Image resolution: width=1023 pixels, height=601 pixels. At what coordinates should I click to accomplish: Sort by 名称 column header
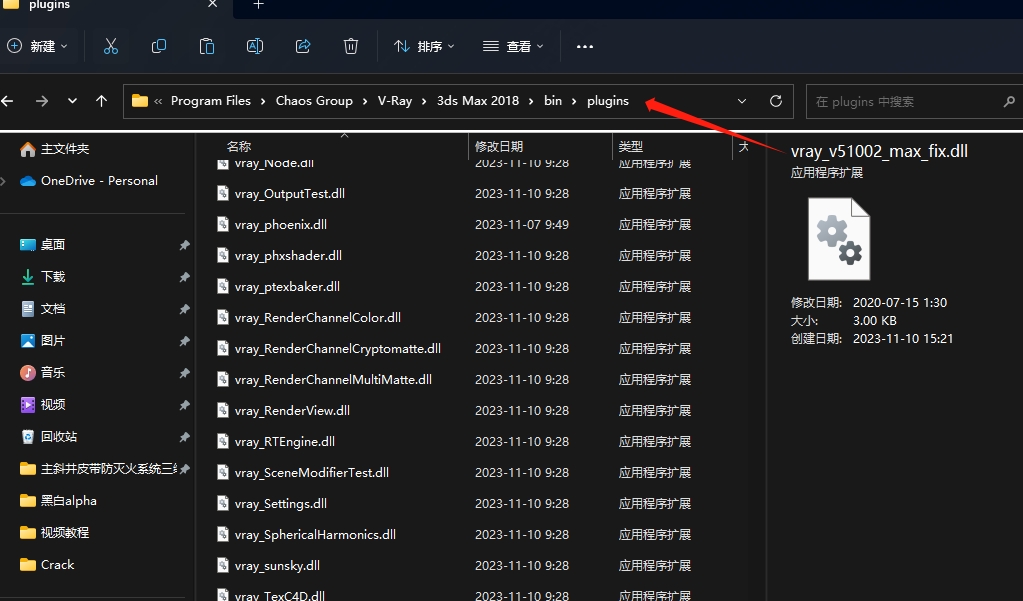(x=239, y=146)
